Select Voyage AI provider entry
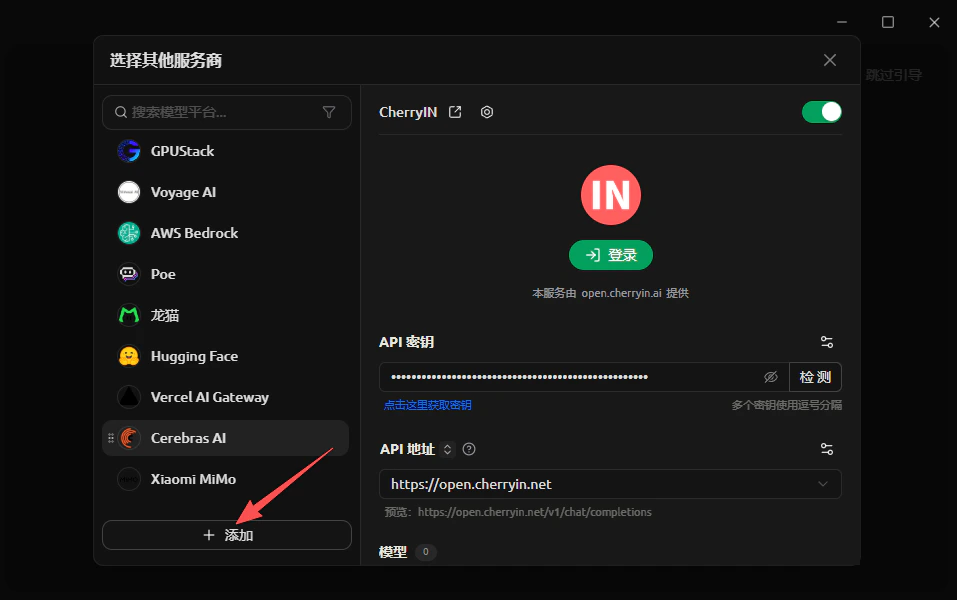957x600 pixels. [226, 192]
